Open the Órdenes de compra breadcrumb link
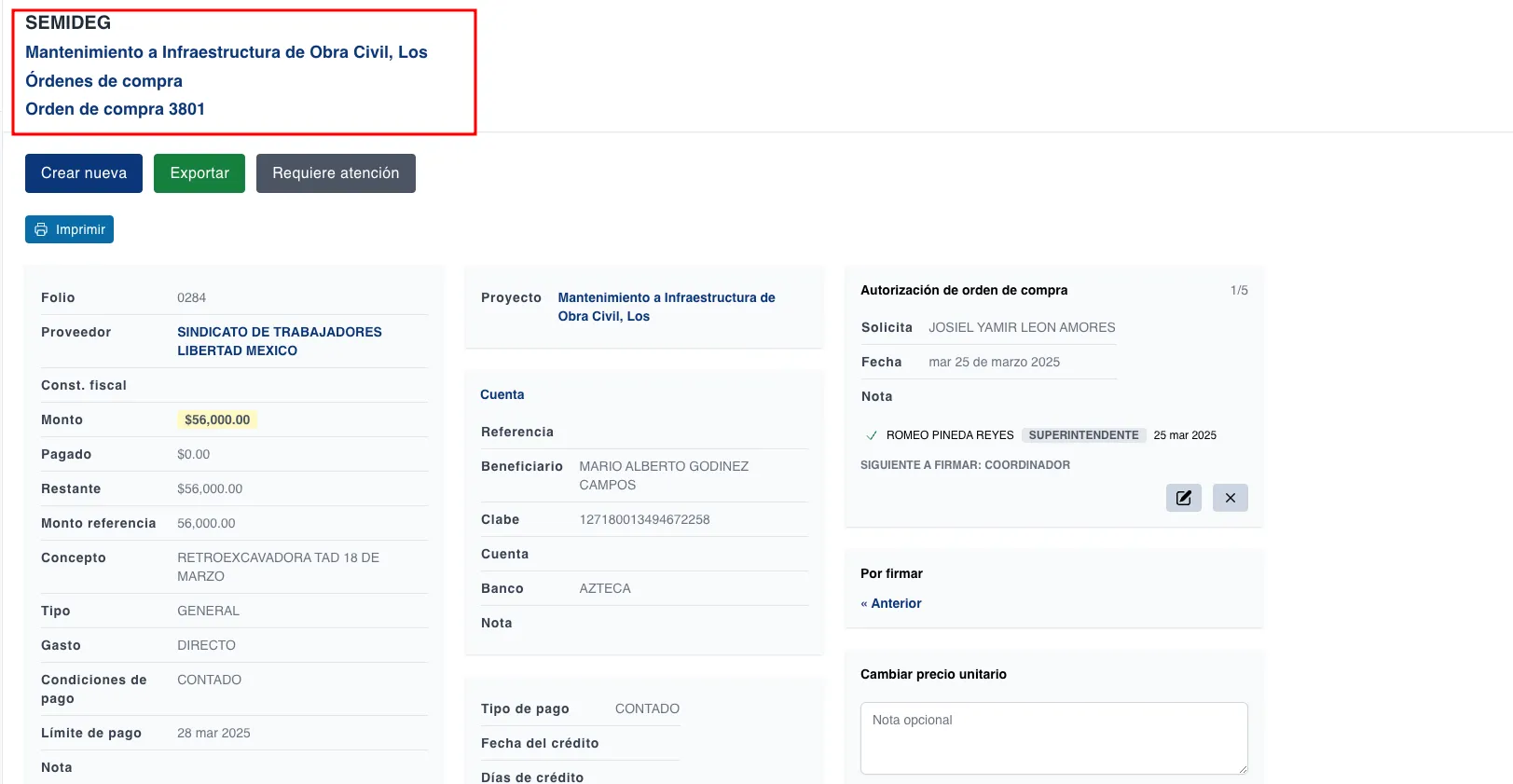Screen dimensions: 1513x784 click(103, 81)
